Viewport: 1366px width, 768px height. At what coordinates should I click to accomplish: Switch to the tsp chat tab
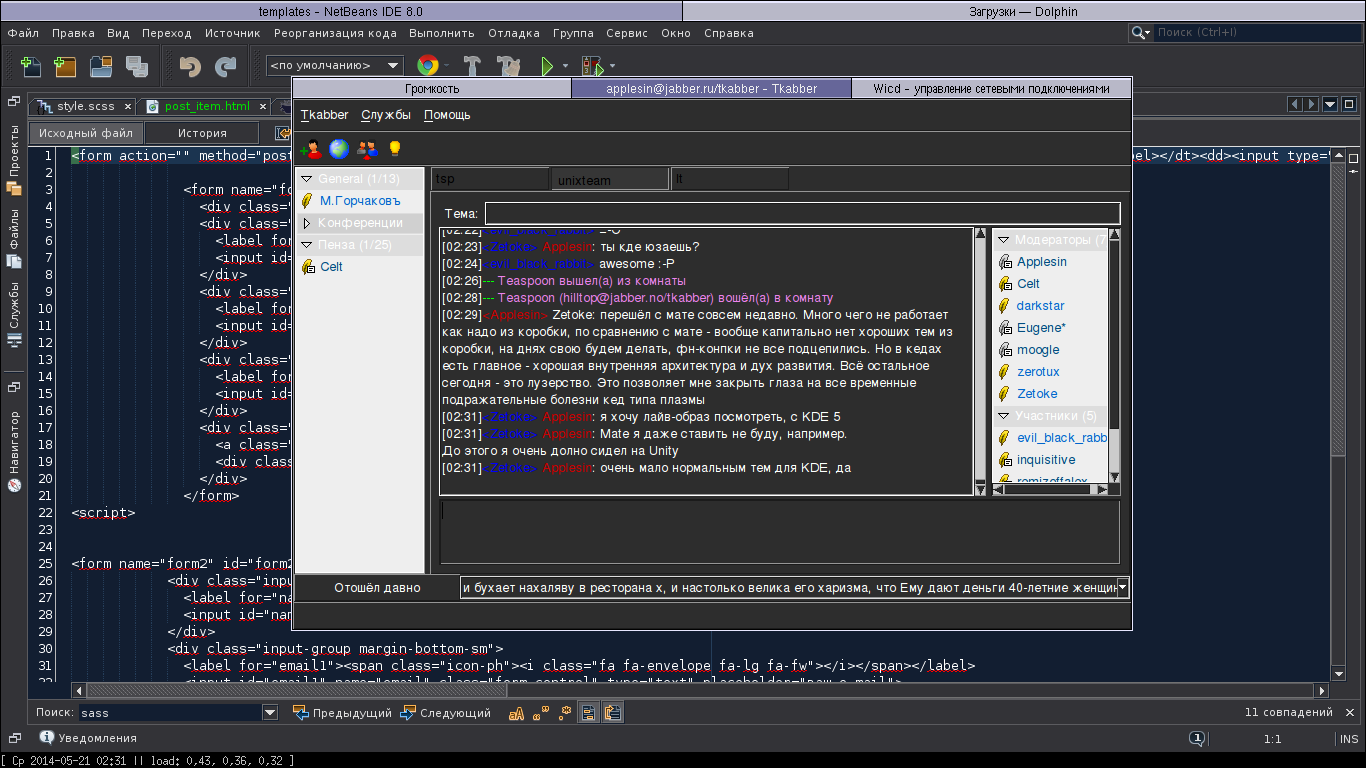tap(490, 178)
